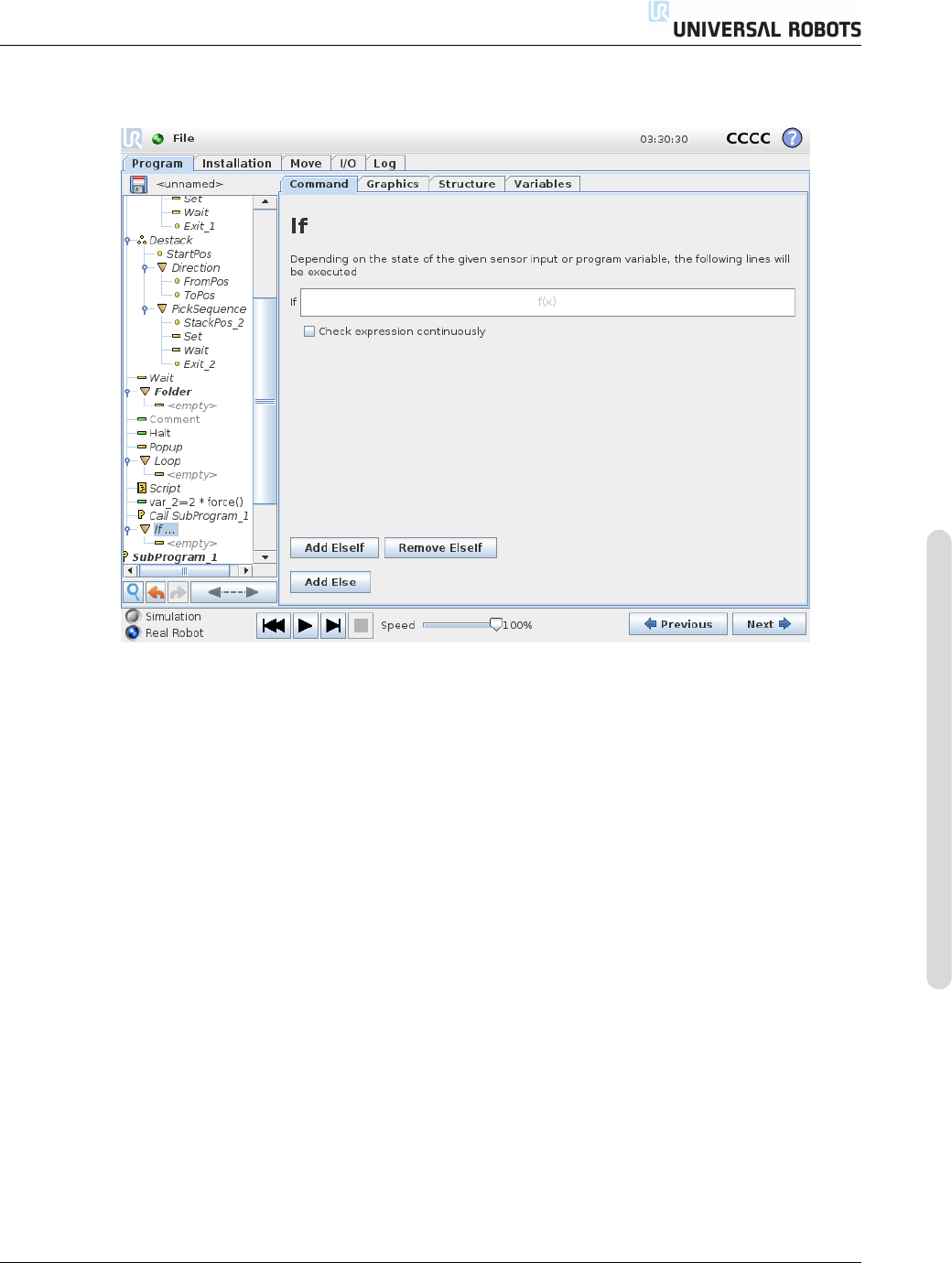Select the Command tab
This screenshot has width=952, height=1263.
point(319,184)
